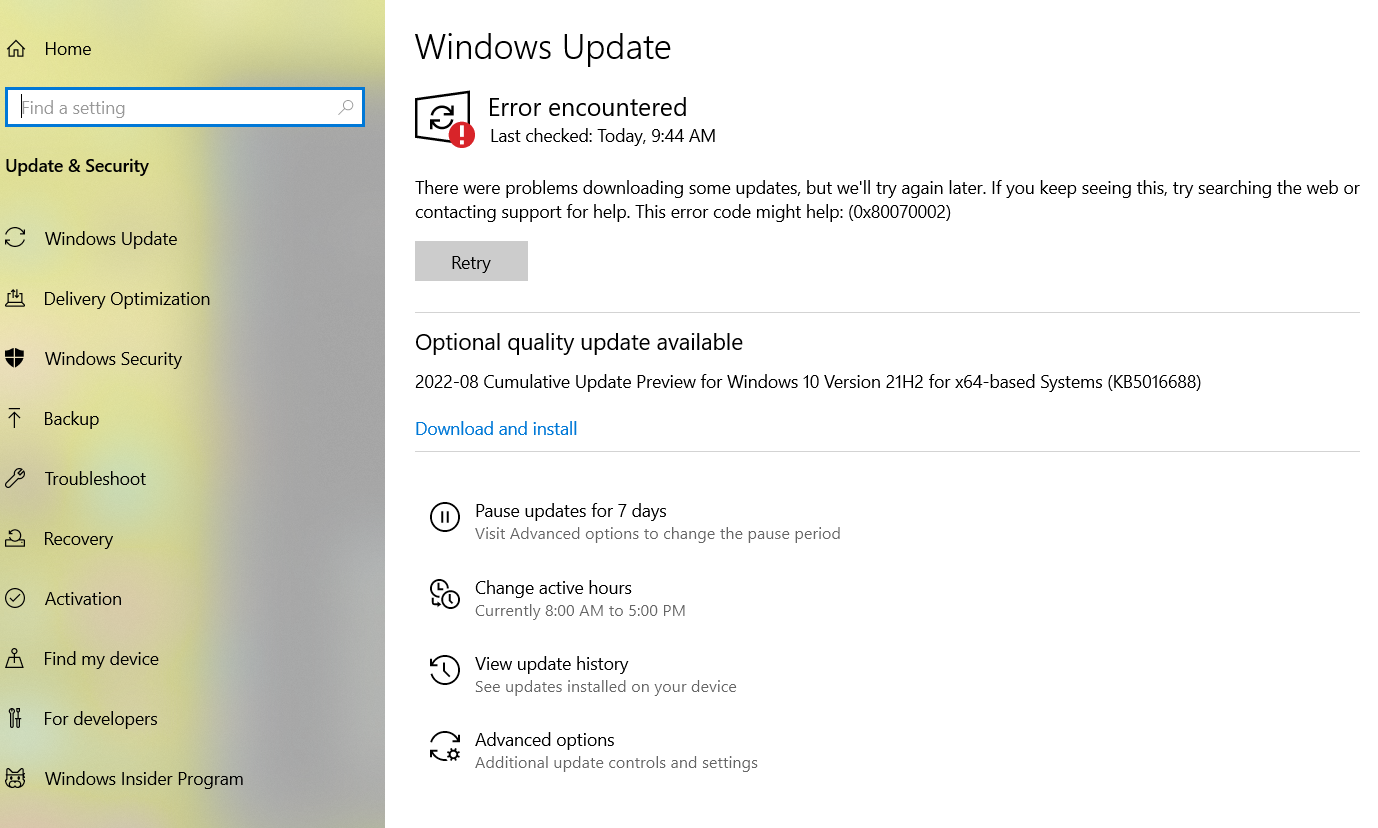Click Additional update controls and settings text

click(x=616, y=762)
